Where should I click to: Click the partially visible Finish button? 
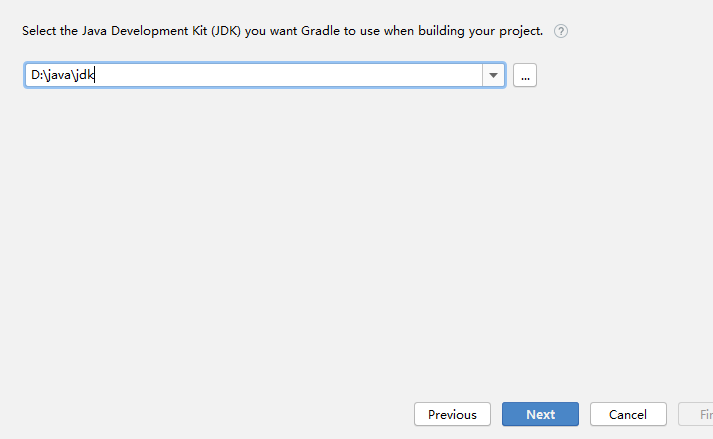point(698,414)
